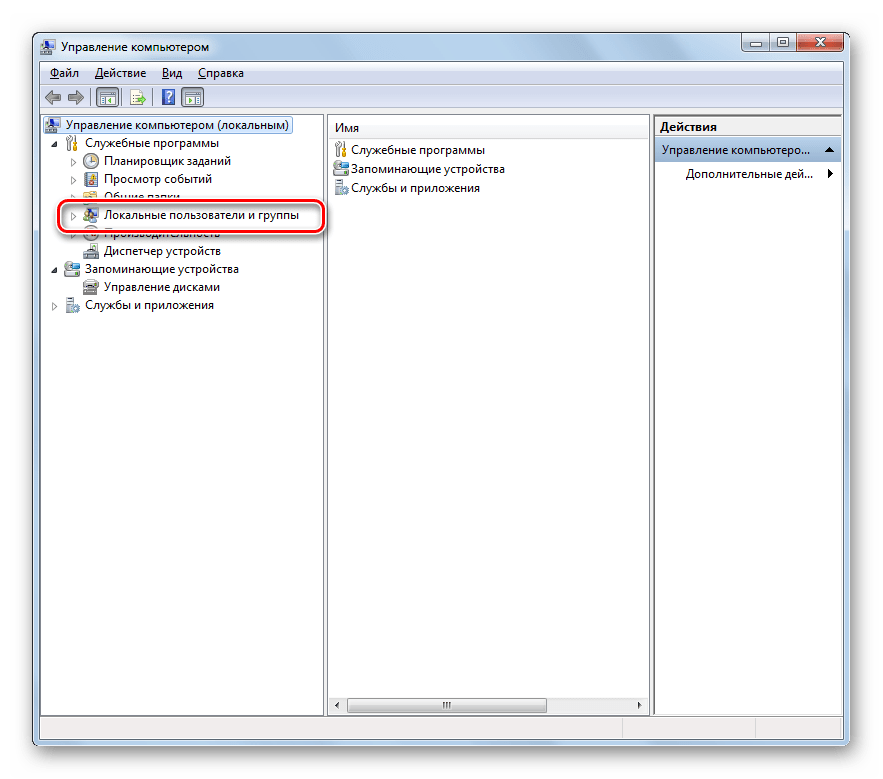
Task: Click the right arrow of horizontal scrollbar
Action: (639, 705)
